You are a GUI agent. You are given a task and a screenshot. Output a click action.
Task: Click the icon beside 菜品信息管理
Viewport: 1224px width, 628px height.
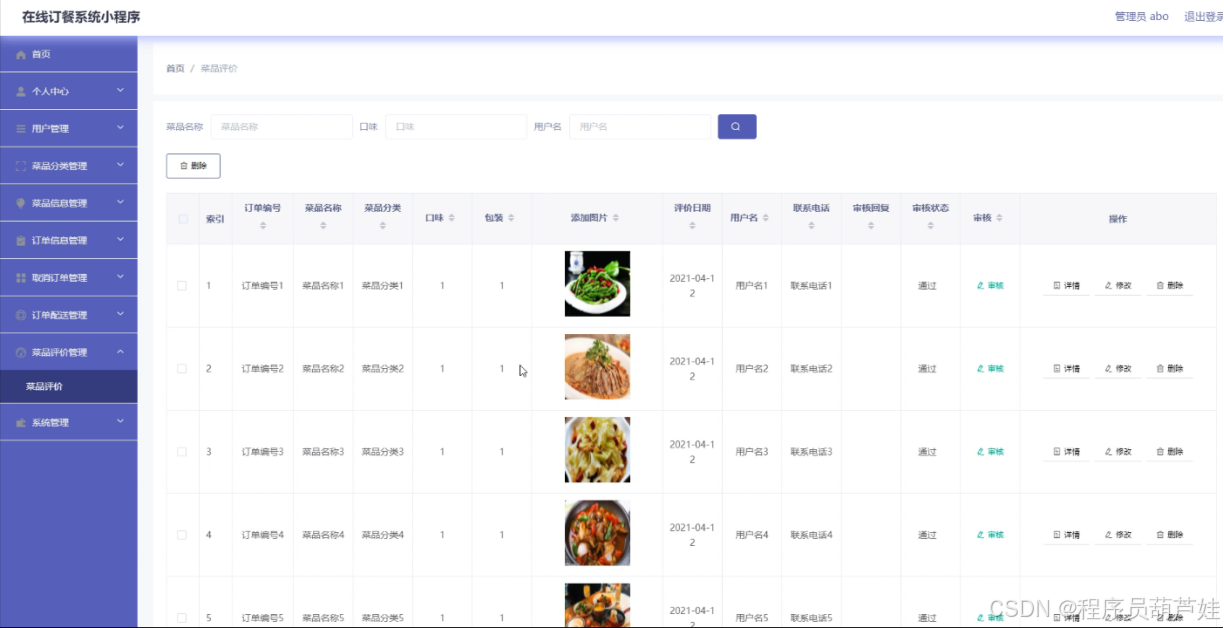(x=21, y=203)
